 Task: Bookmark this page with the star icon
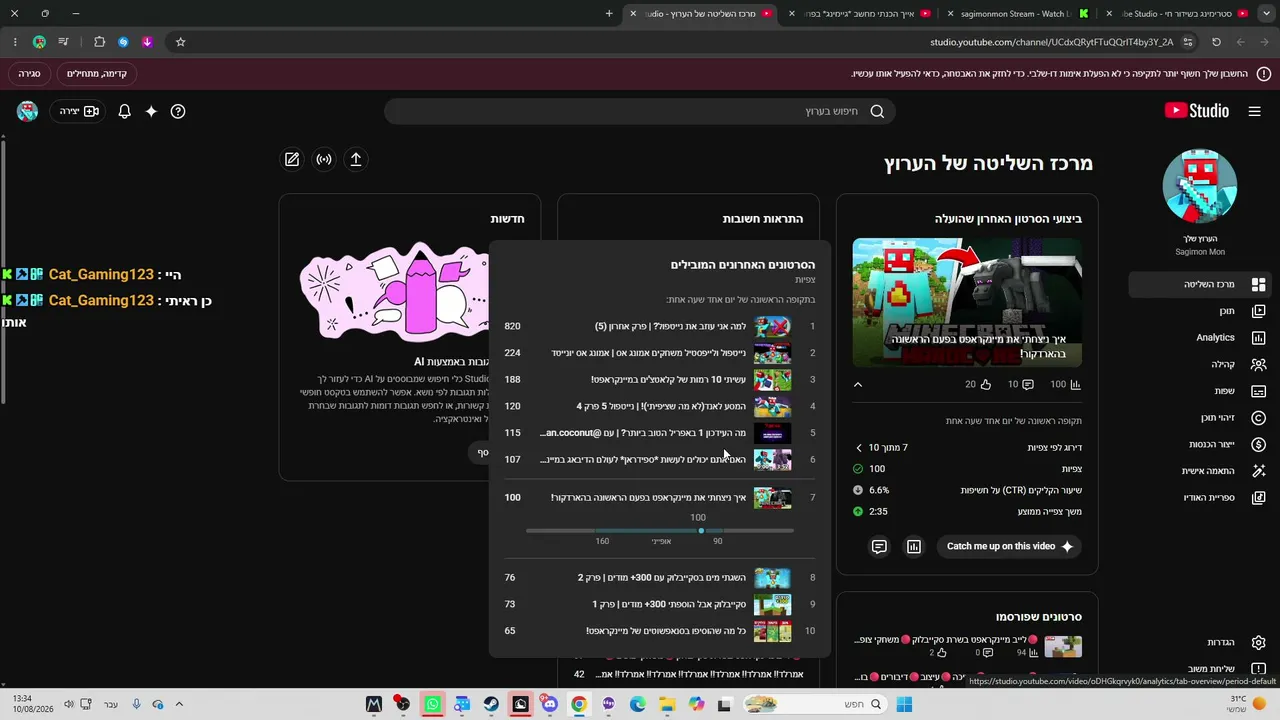[180, 42]
